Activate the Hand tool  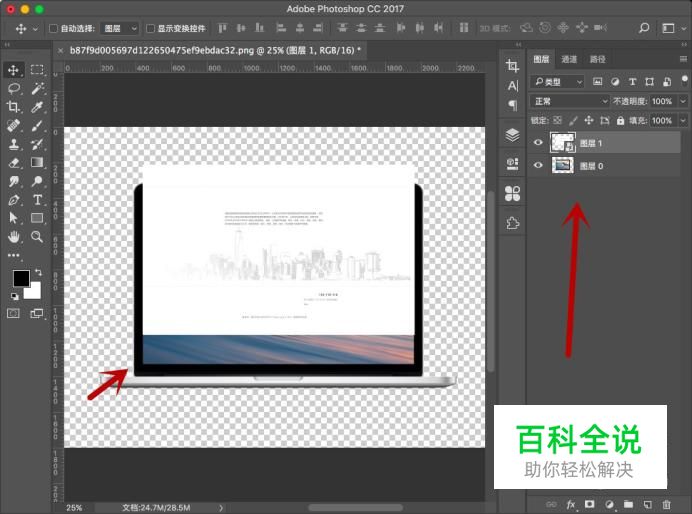click(14, 237)
